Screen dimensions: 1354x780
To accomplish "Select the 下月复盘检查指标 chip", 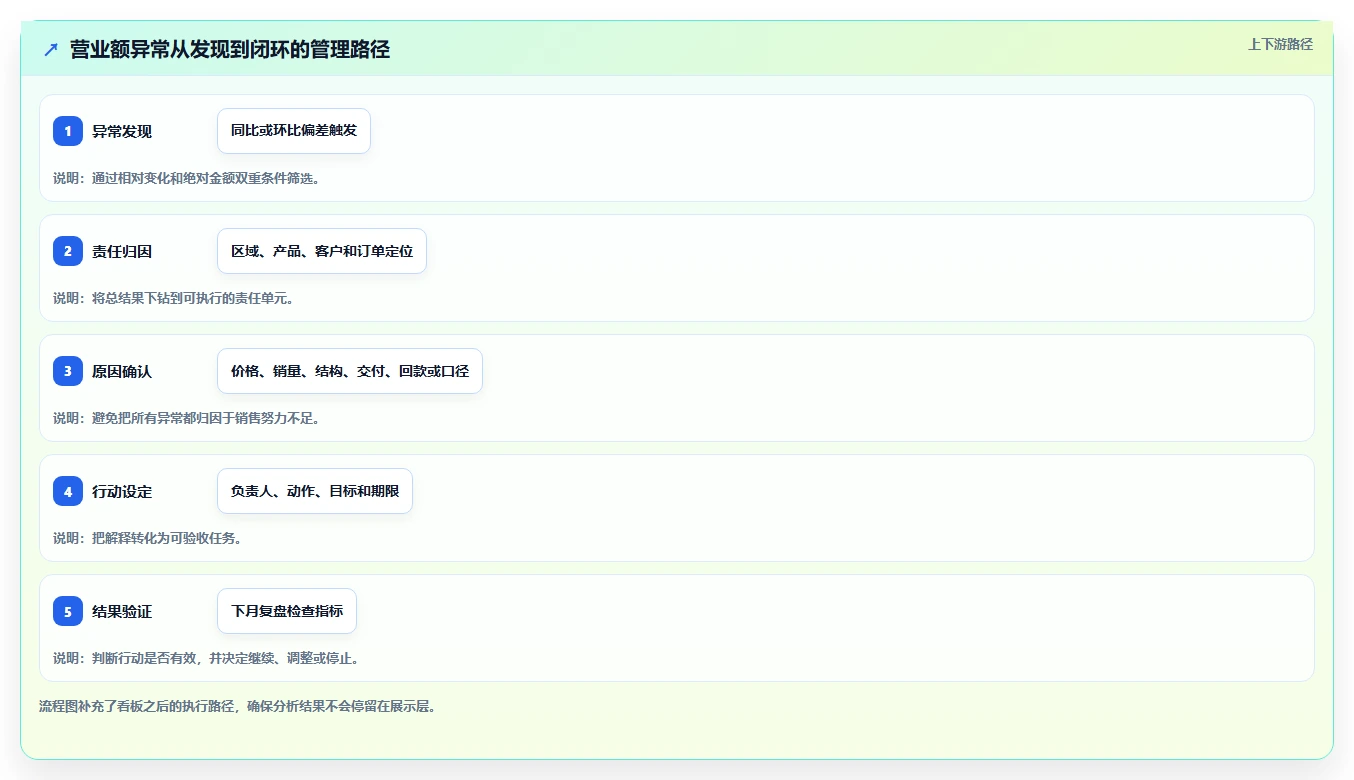I will [x=287, y=611].
